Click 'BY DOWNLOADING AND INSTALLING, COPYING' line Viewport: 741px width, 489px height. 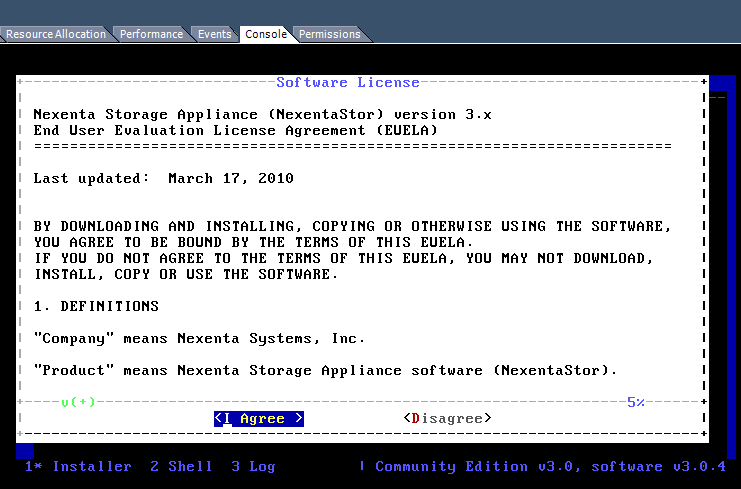pyautogui.click(x=352, y=226)
